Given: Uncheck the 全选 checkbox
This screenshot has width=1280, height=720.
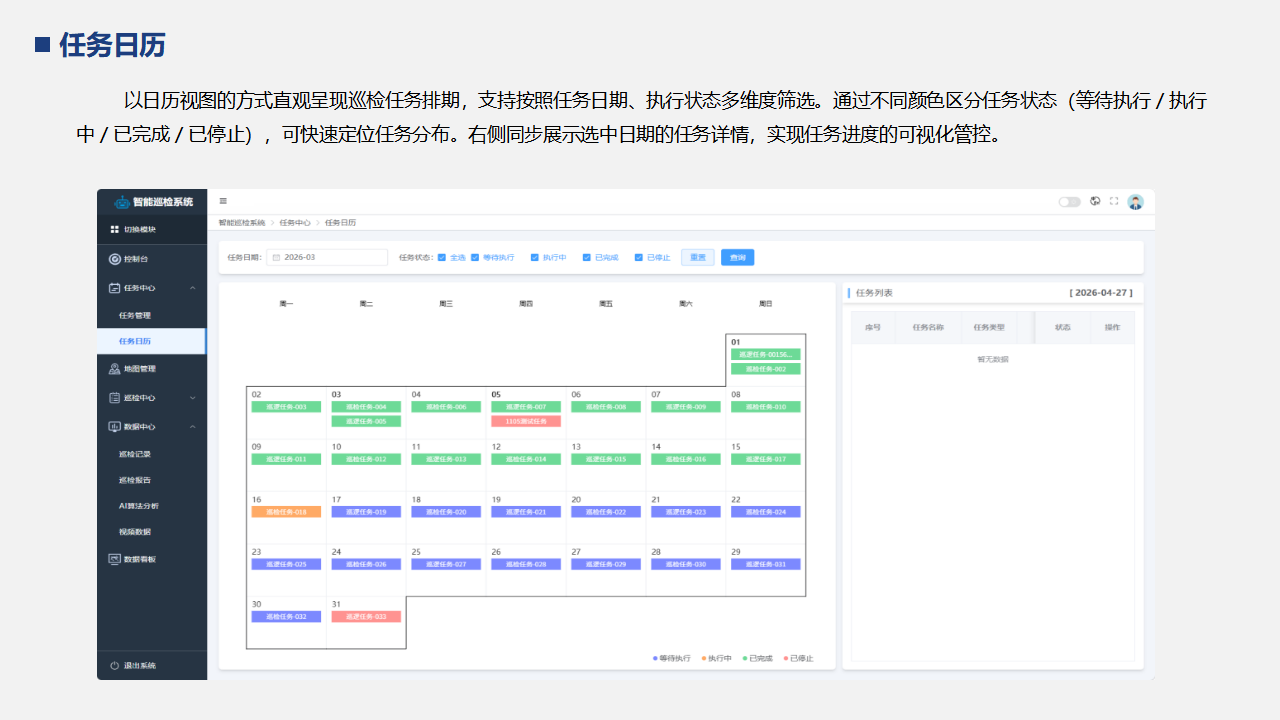Looking at the screenshot, I should point(442,257).
